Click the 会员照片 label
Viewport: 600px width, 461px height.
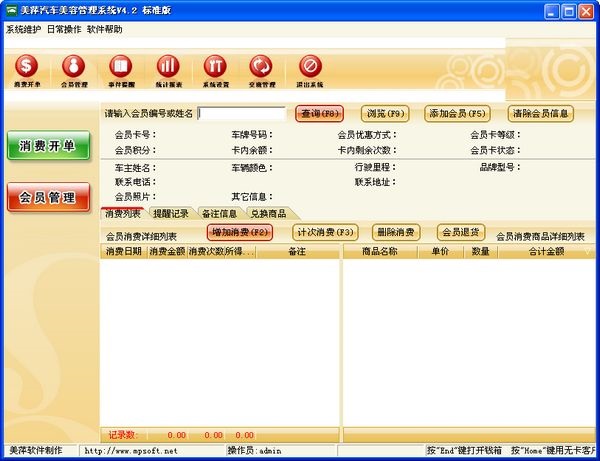coord(135,197)
